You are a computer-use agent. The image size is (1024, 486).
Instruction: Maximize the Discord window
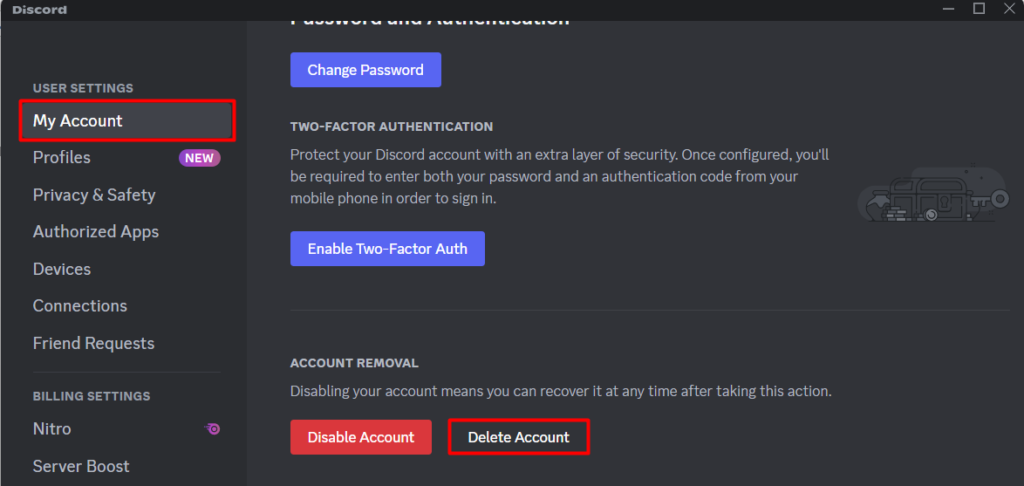click(979, 8)
